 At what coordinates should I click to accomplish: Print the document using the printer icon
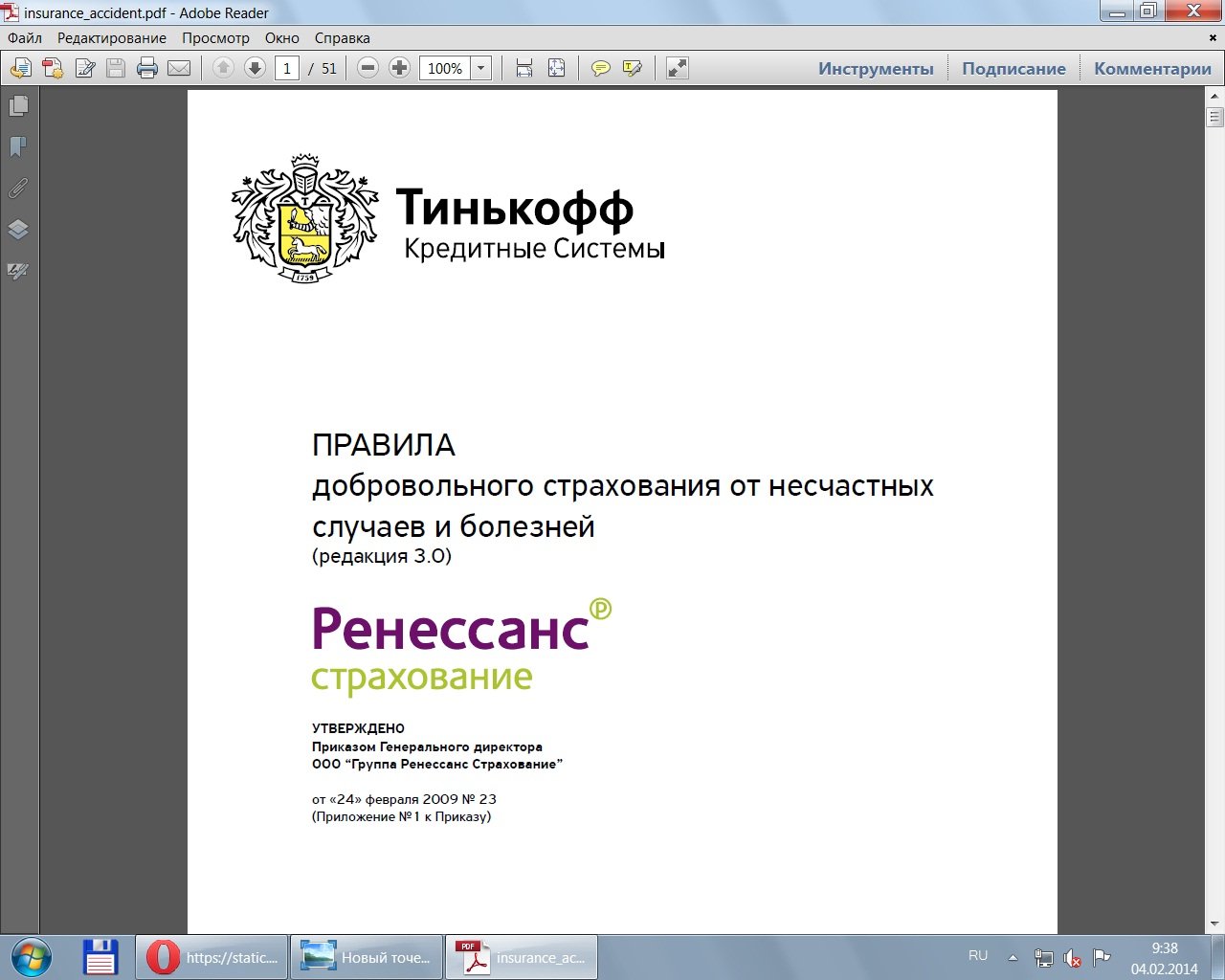(x=147, y=68)
